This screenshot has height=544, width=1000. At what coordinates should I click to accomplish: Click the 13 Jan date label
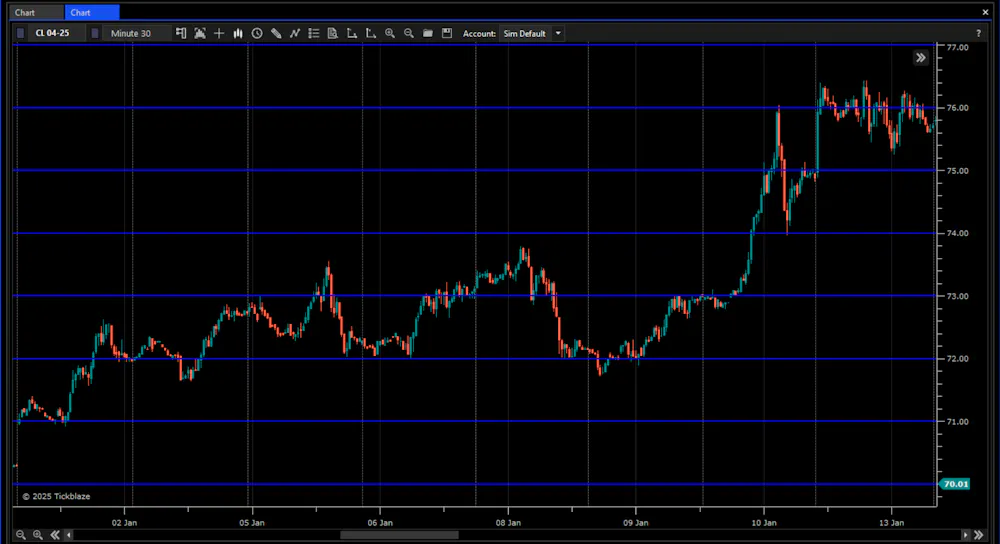coord(892,522)
